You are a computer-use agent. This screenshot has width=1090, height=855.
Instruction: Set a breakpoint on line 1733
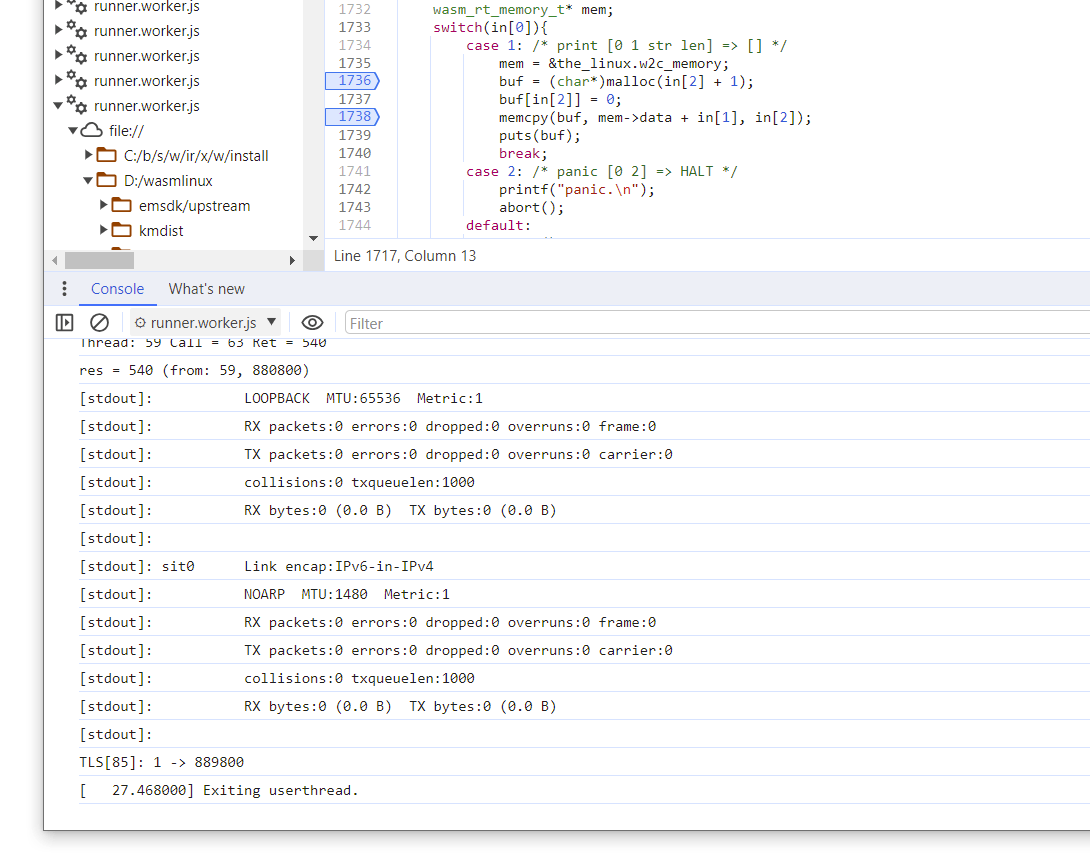click(x=355, y=27)
